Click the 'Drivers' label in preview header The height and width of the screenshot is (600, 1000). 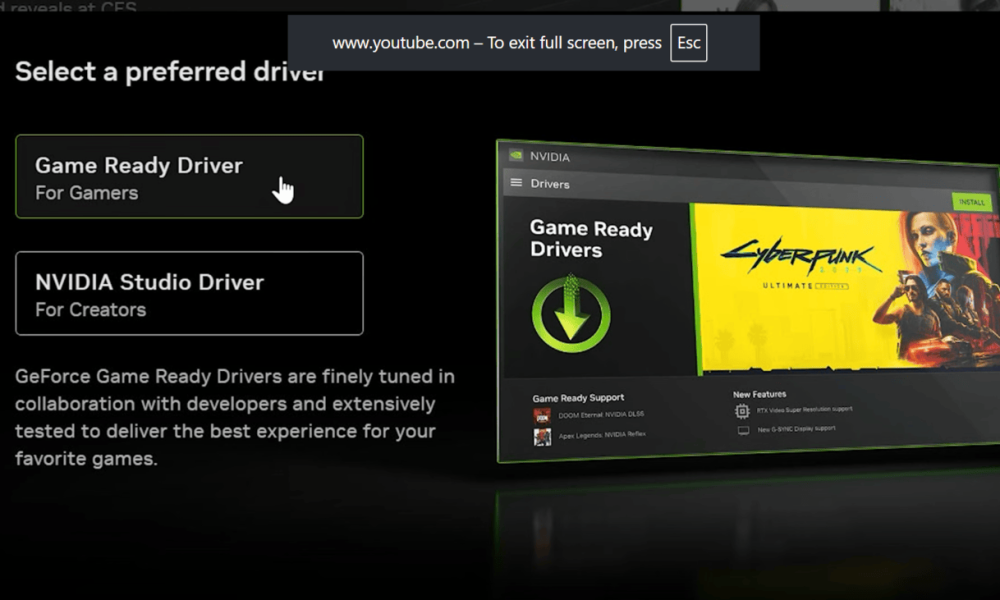[x=550, y=184]
